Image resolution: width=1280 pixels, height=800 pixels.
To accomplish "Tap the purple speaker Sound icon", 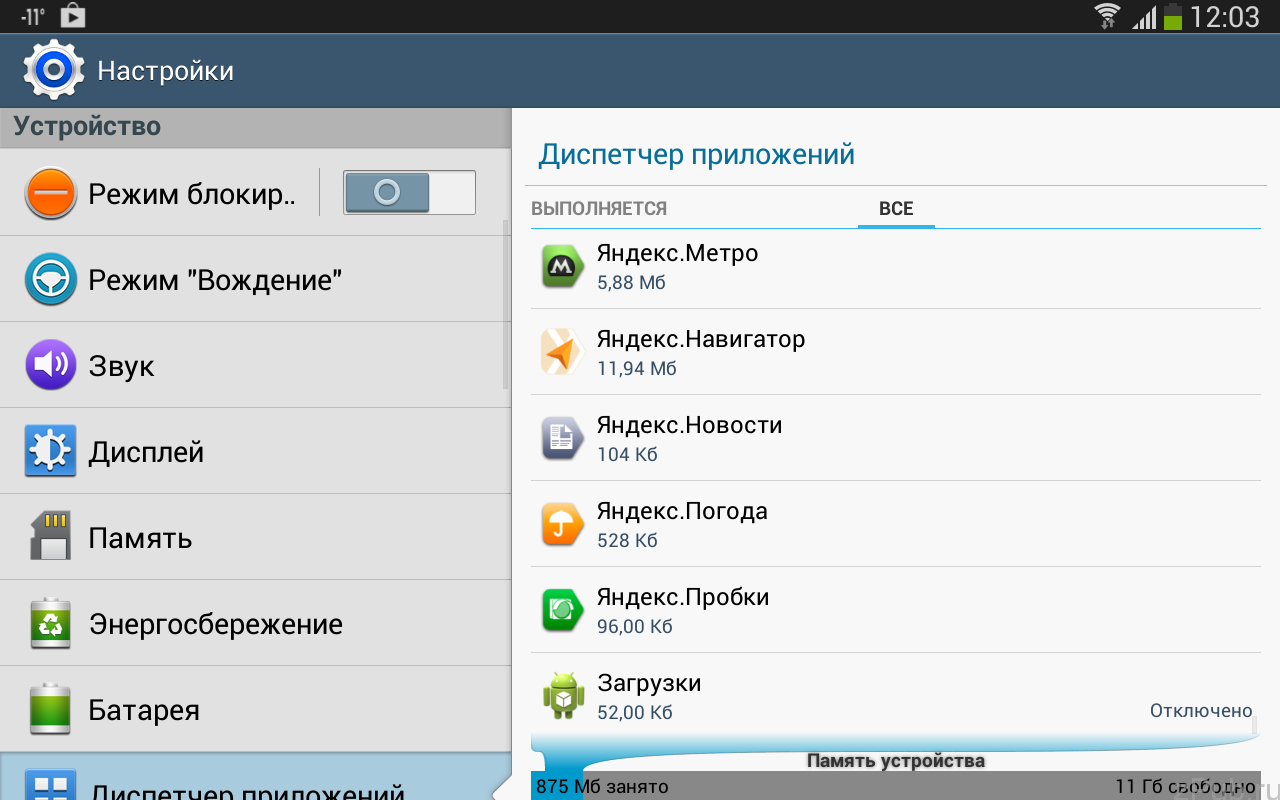I will [50, 365].
